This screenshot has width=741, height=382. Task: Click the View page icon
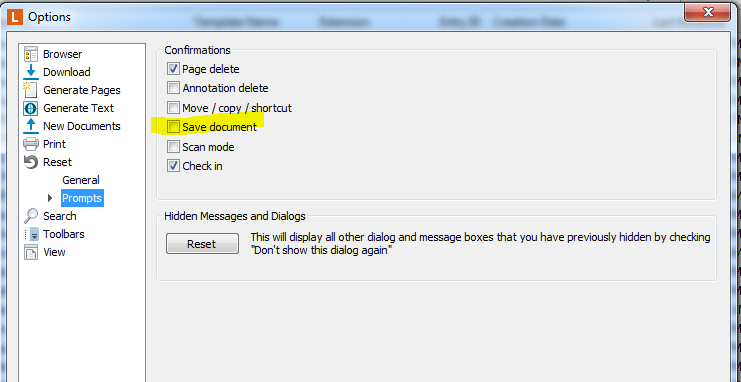[x=31, y=252]
